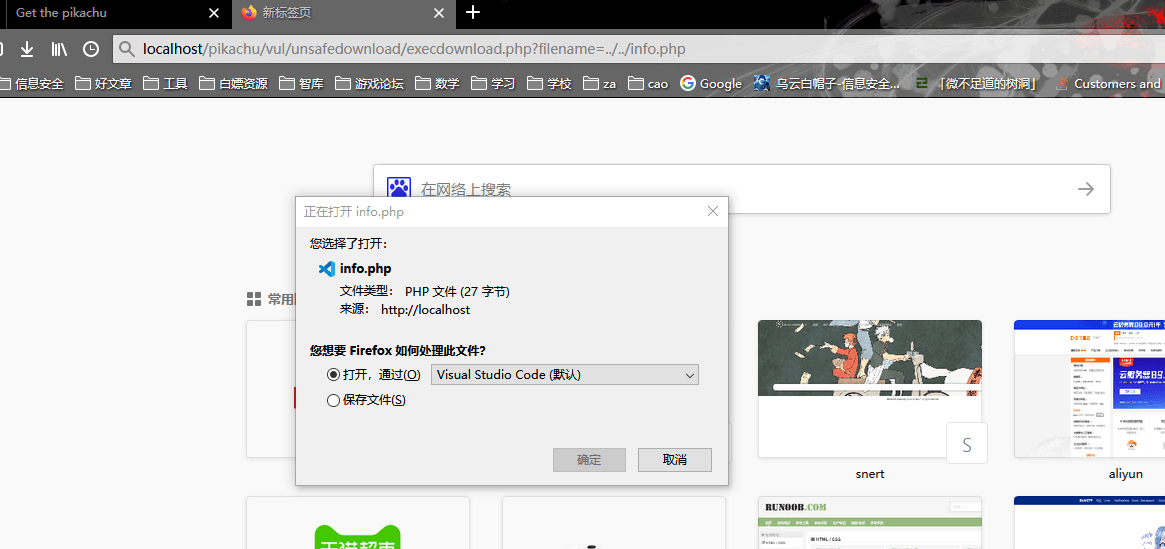Select the 保存文件 radio button
The image size is (1165, 549).
pos(334,400)
